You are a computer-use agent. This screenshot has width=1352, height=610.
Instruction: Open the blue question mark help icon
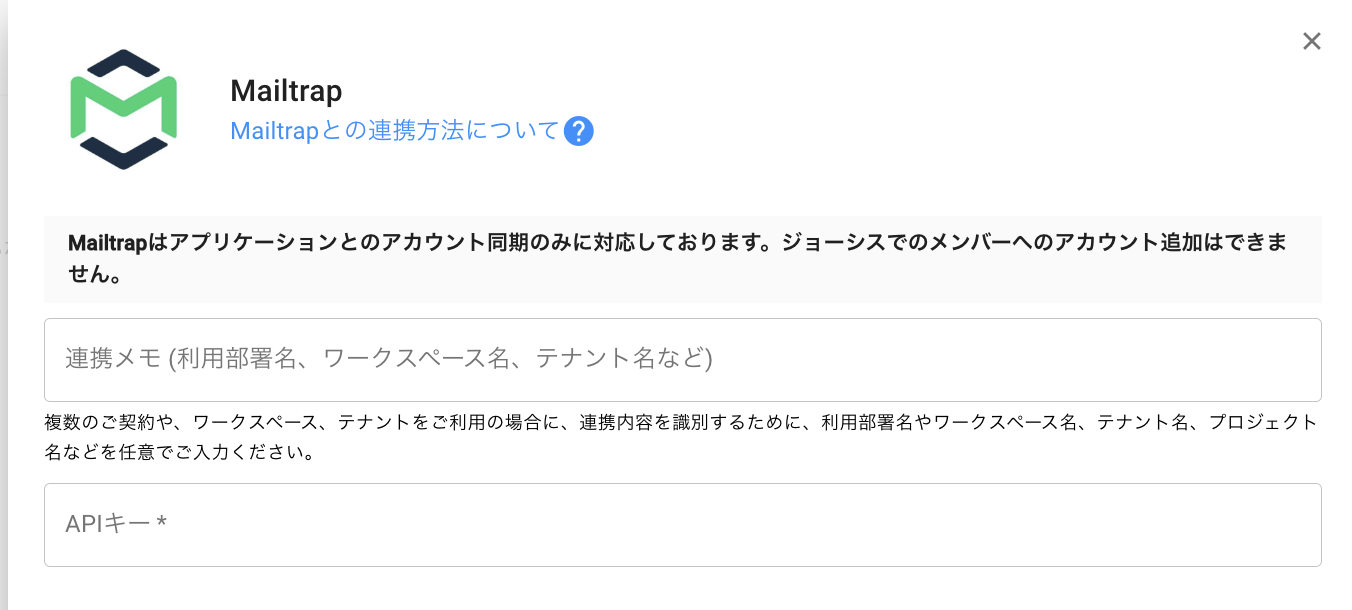[579, 131]
